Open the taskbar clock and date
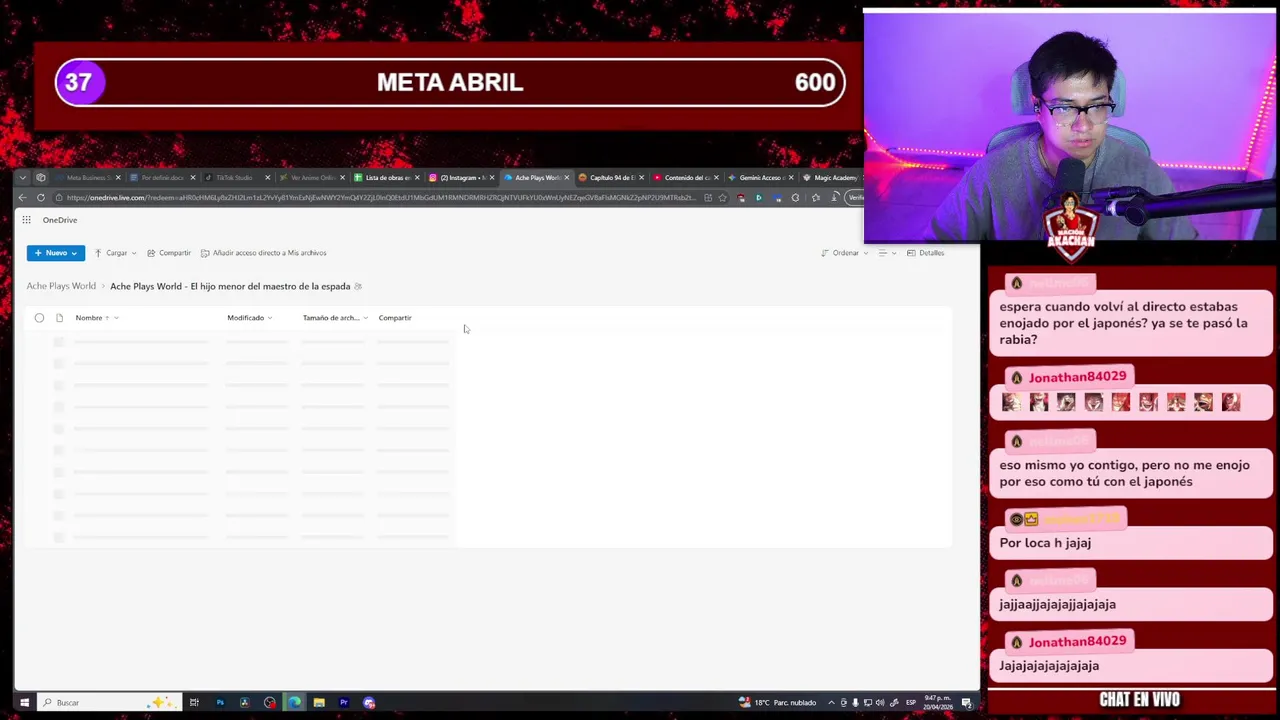The width and height of the screenshot is (1280, 720). (936, 703)
